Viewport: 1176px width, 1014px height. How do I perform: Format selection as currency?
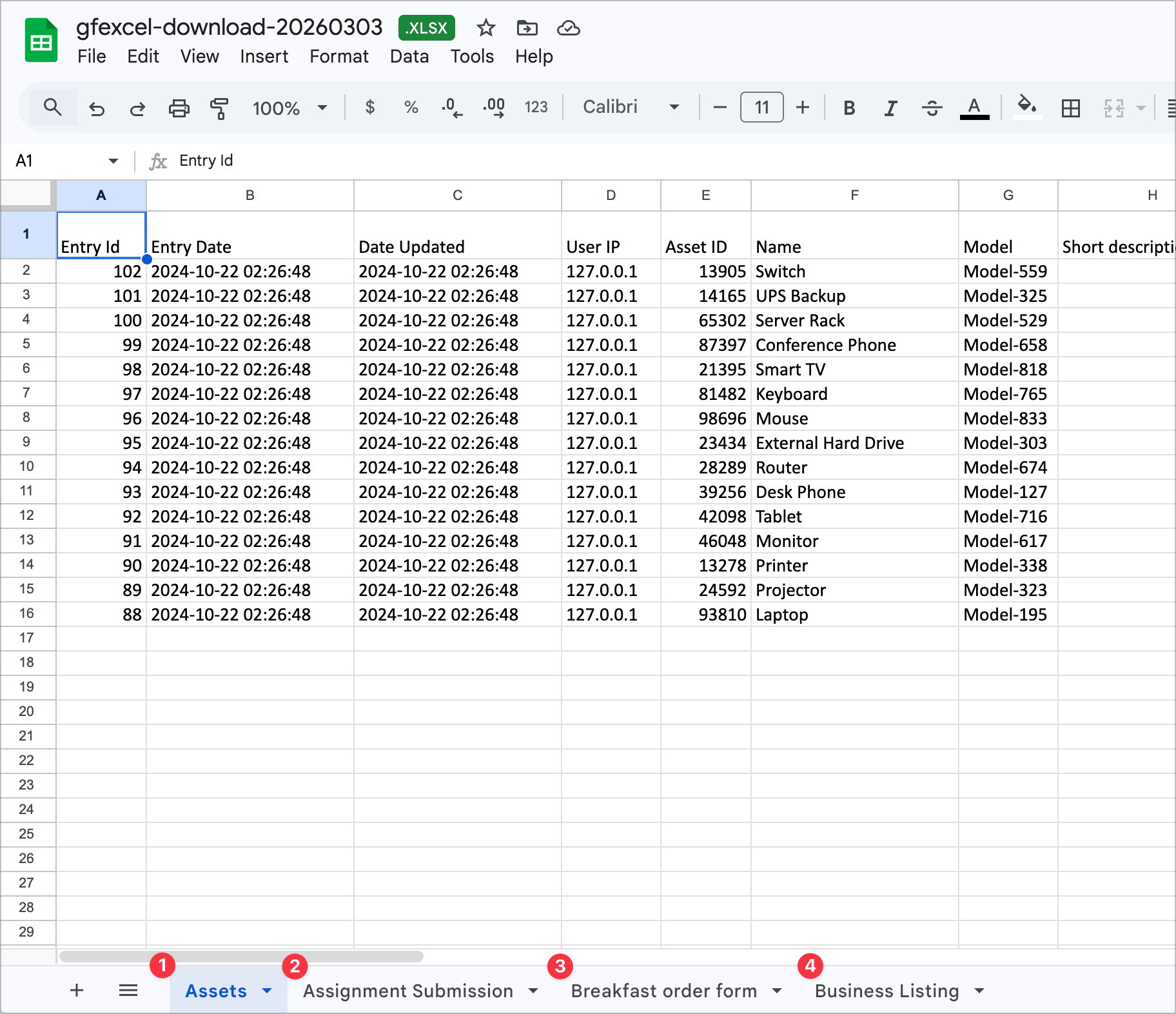(369, 108)
